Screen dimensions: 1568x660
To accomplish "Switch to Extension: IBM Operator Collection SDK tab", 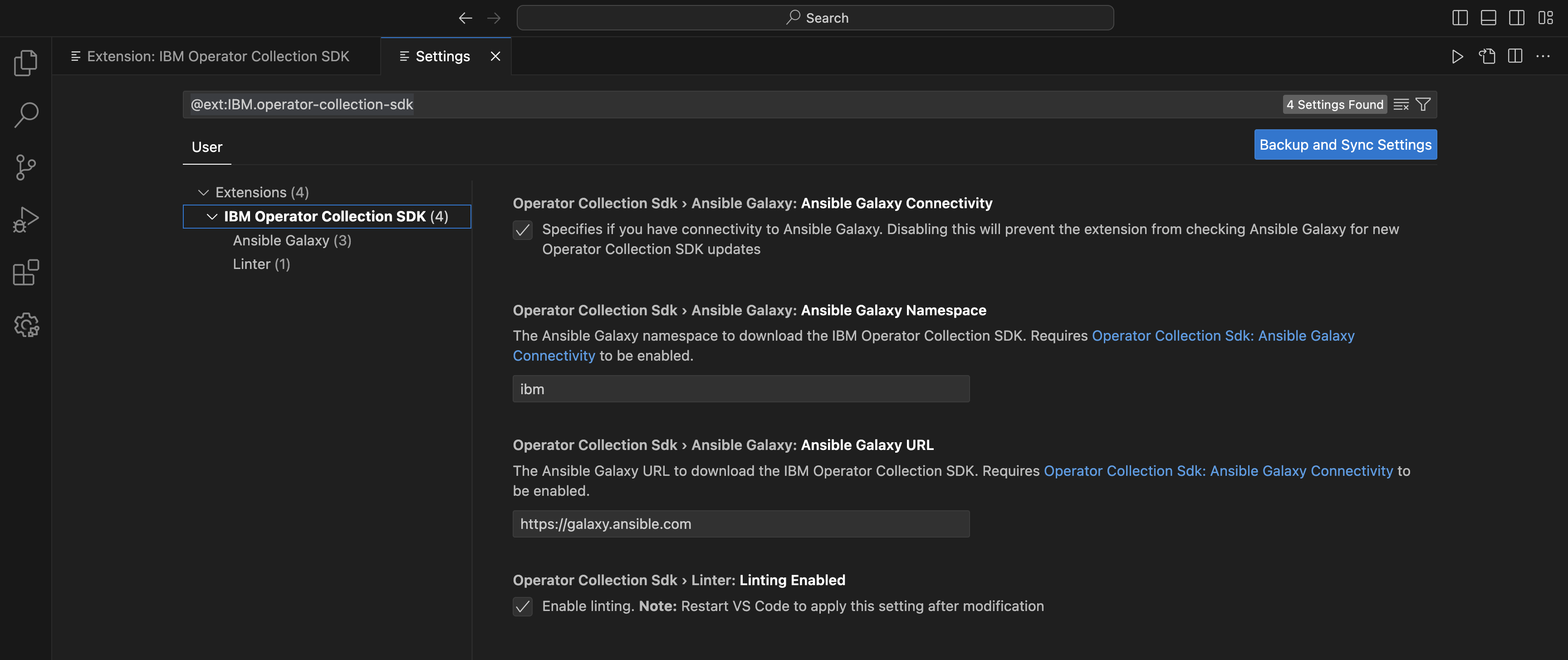I will (x=216, y=57).
